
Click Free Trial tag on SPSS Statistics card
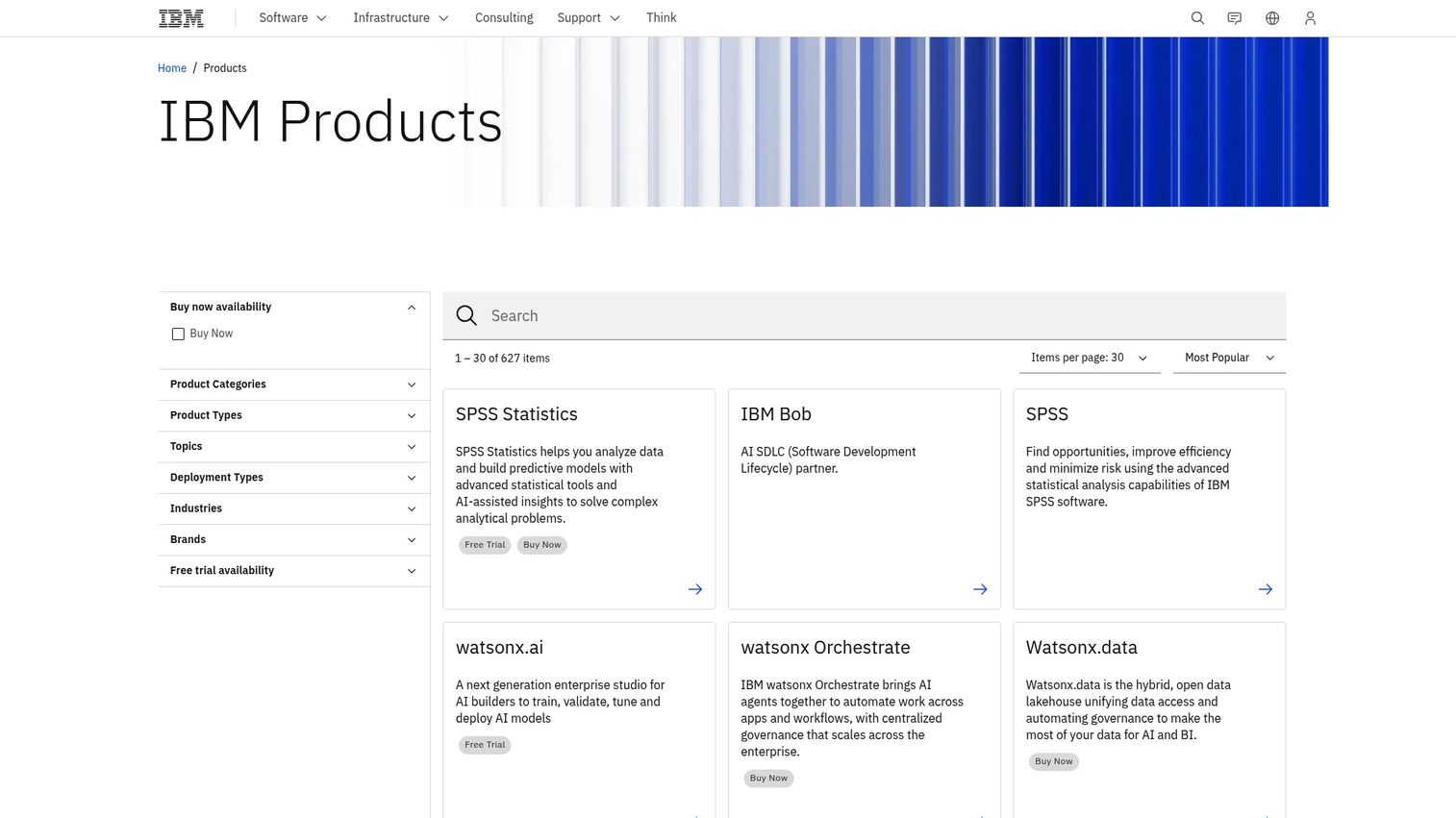[x=485, y=545]
